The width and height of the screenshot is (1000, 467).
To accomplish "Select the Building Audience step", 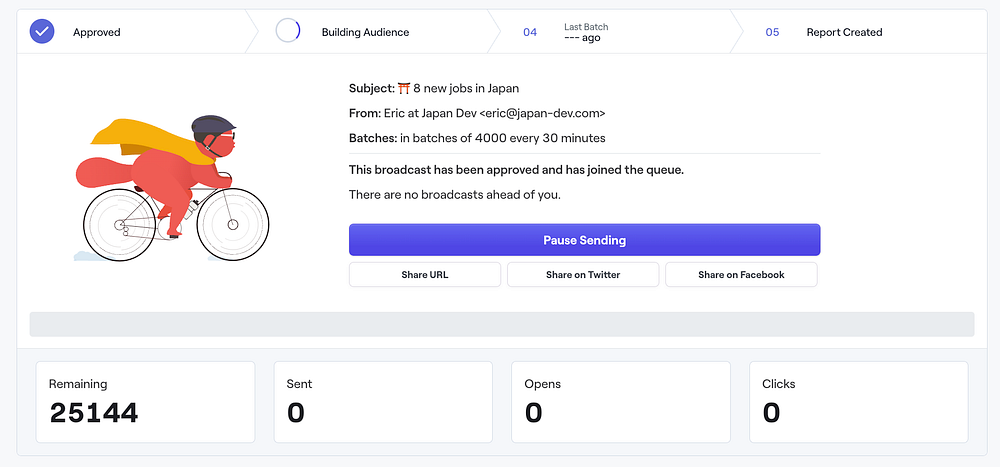I will tap(365, 32).
